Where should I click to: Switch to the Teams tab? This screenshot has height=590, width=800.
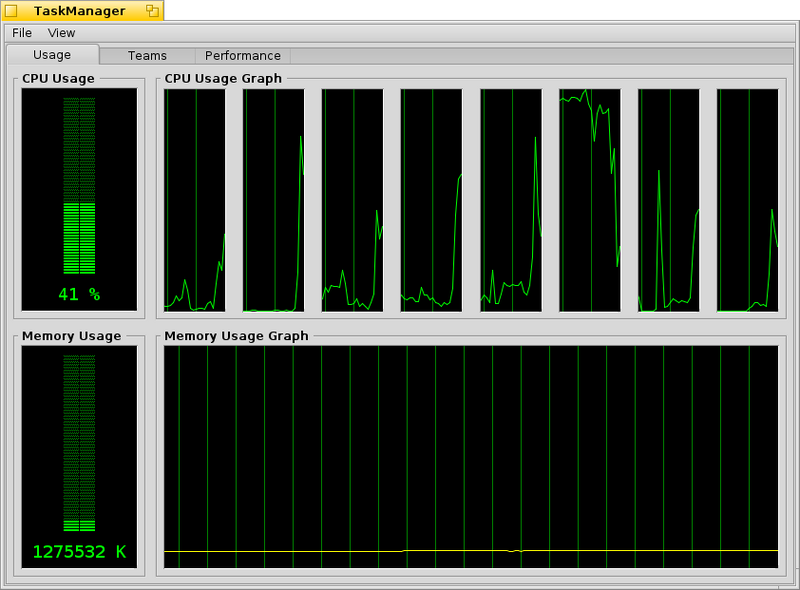[x=147, y=56]
